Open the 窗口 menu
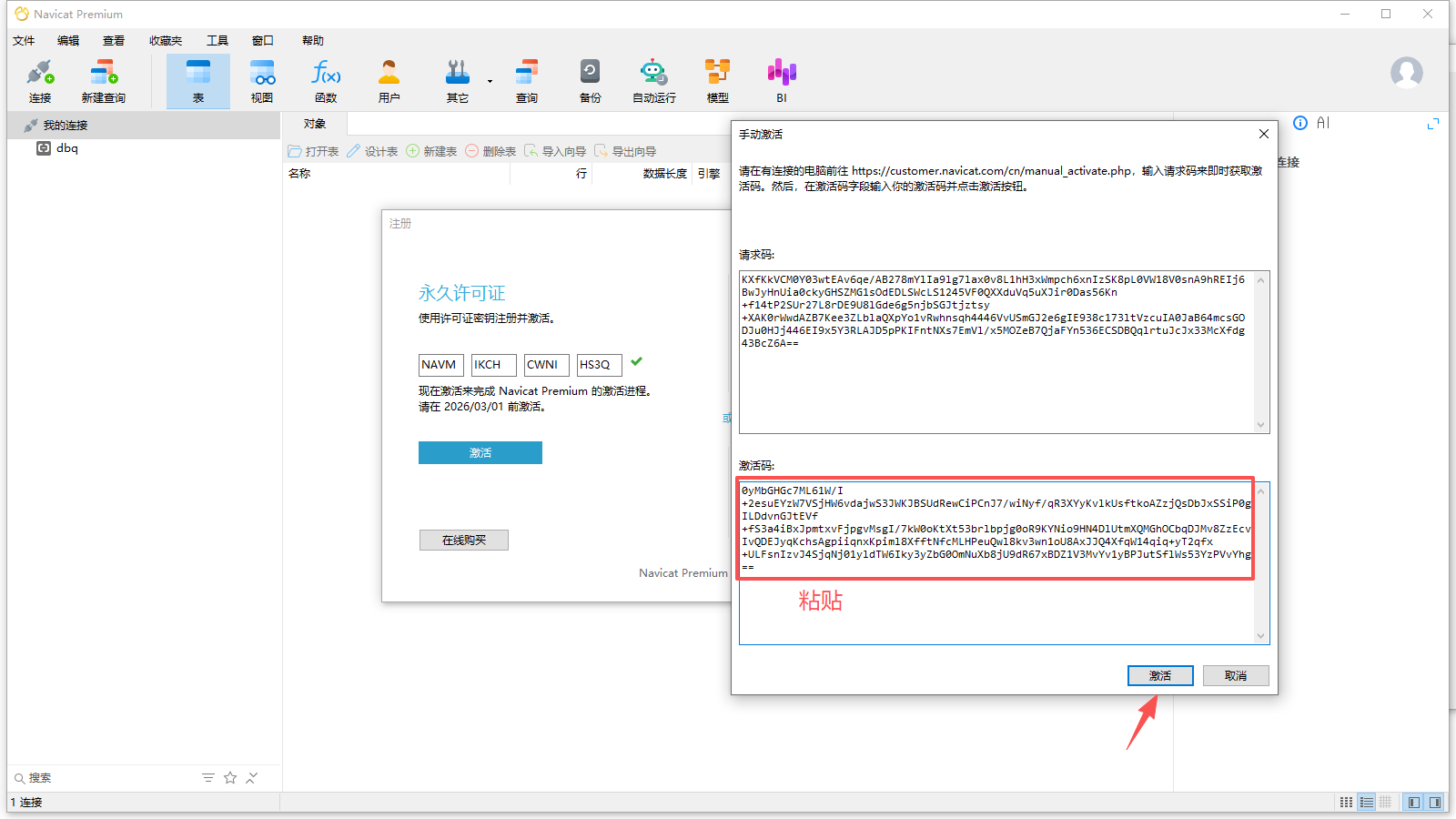1456x819 pixels. [263, 41]
